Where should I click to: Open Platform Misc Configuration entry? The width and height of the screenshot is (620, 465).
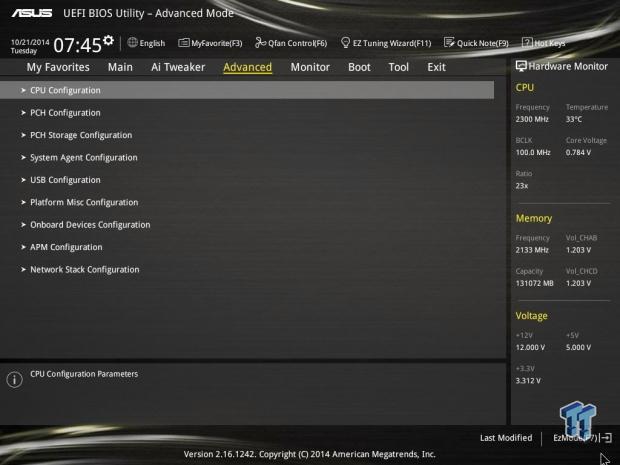[x=84, y=202]
